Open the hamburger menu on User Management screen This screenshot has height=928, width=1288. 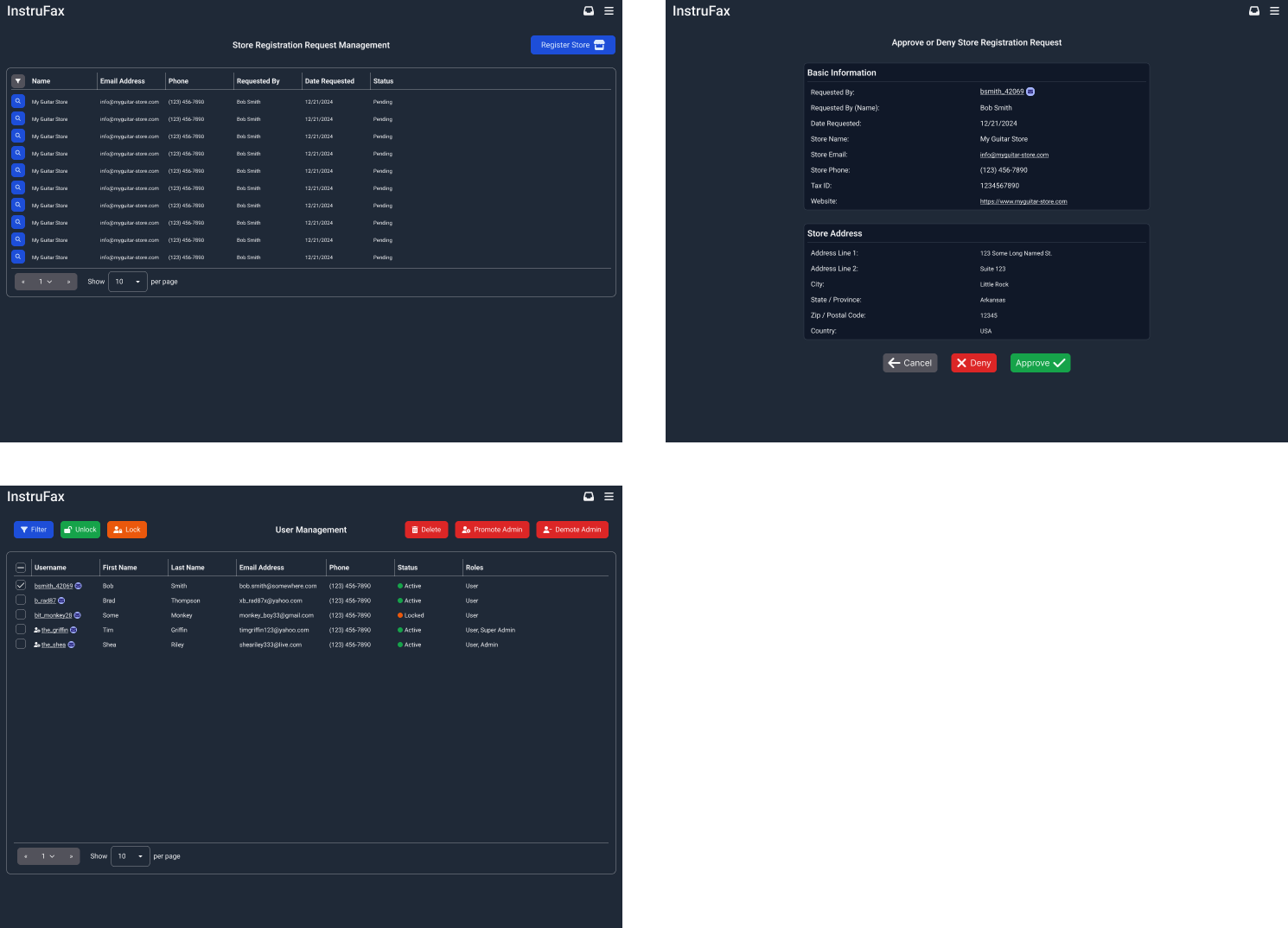(x=609, y=496)
